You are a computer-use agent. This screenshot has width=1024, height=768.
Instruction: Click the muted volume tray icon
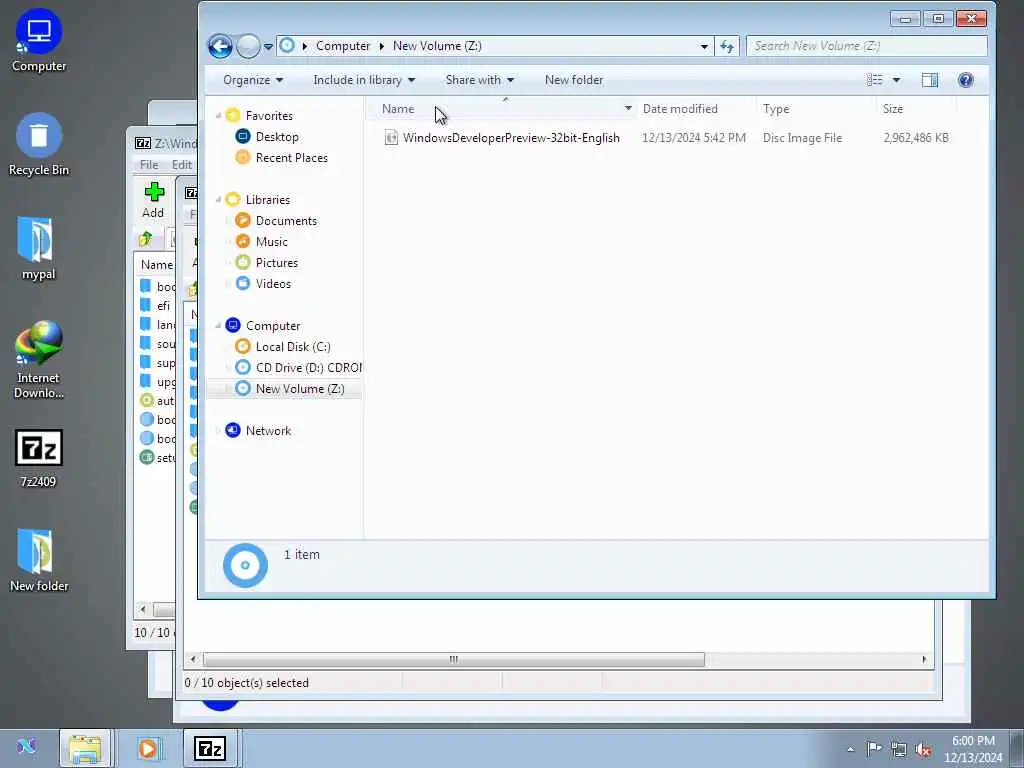point(923,750)
